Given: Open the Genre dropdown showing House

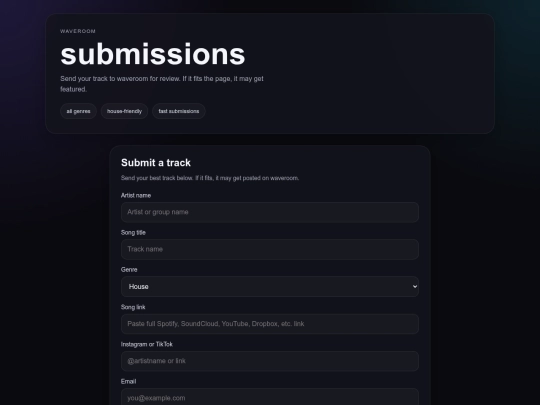Looking at the screenshot, I should tap(270, 287).
